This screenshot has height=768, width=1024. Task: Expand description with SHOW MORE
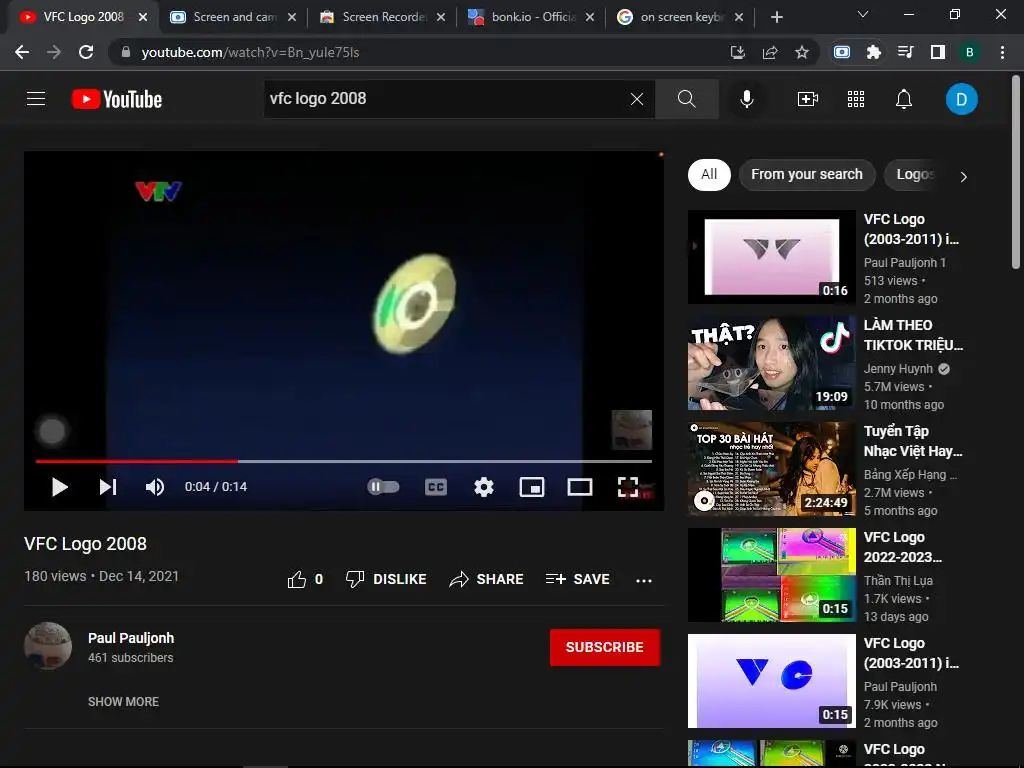(x=123, y=701)
